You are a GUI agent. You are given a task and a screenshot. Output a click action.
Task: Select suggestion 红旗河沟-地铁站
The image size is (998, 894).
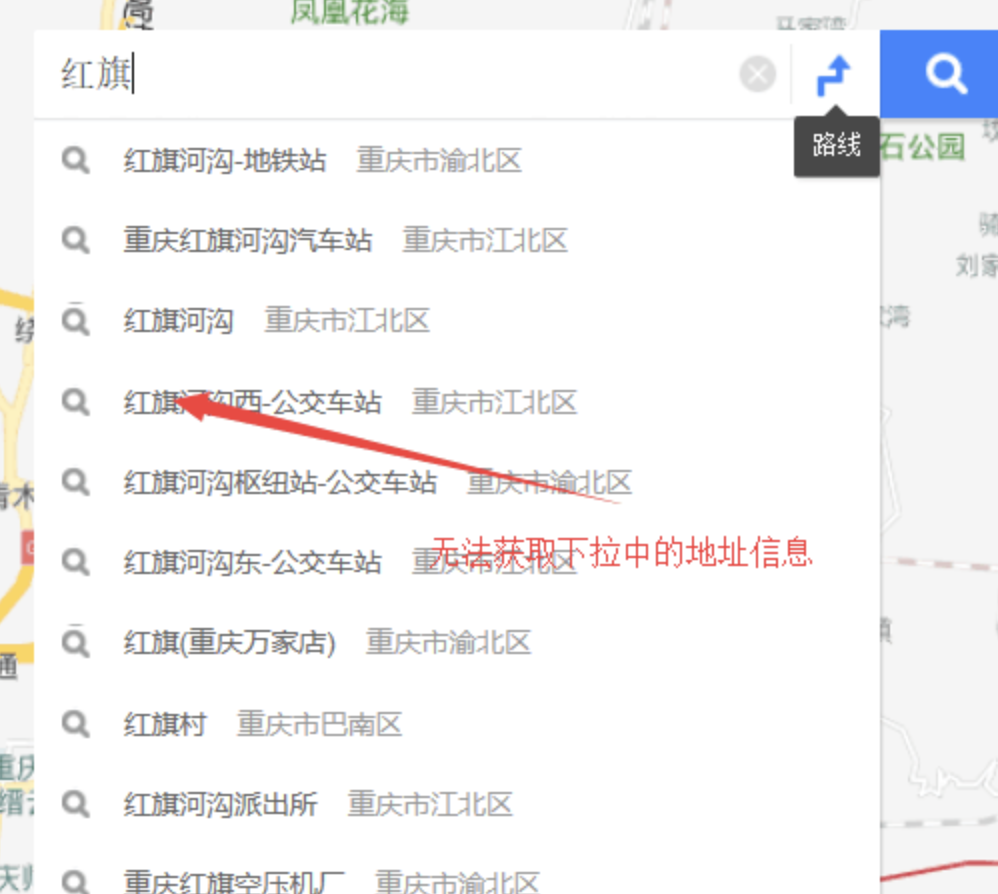tap(225, 160)
